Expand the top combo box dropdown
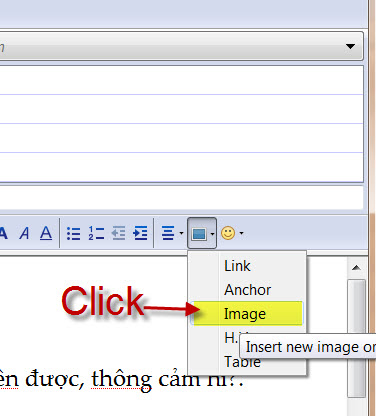 (x=350, y=46)
